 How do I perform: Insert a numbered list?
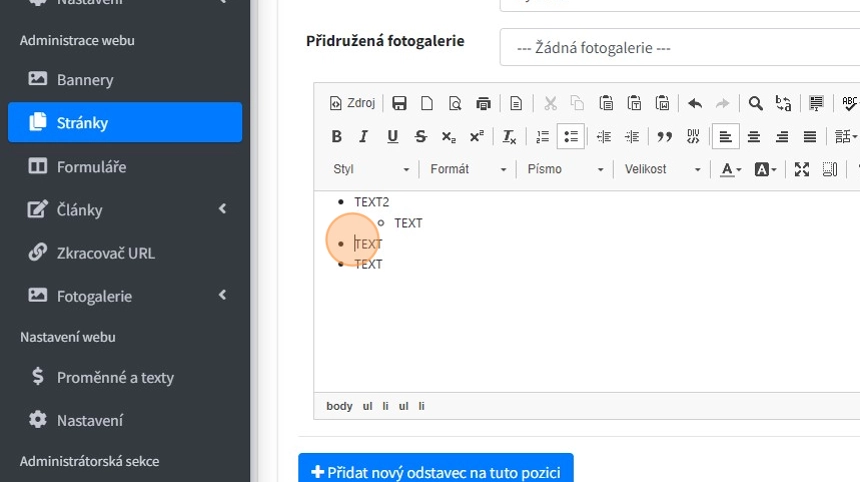pos(543,137)
